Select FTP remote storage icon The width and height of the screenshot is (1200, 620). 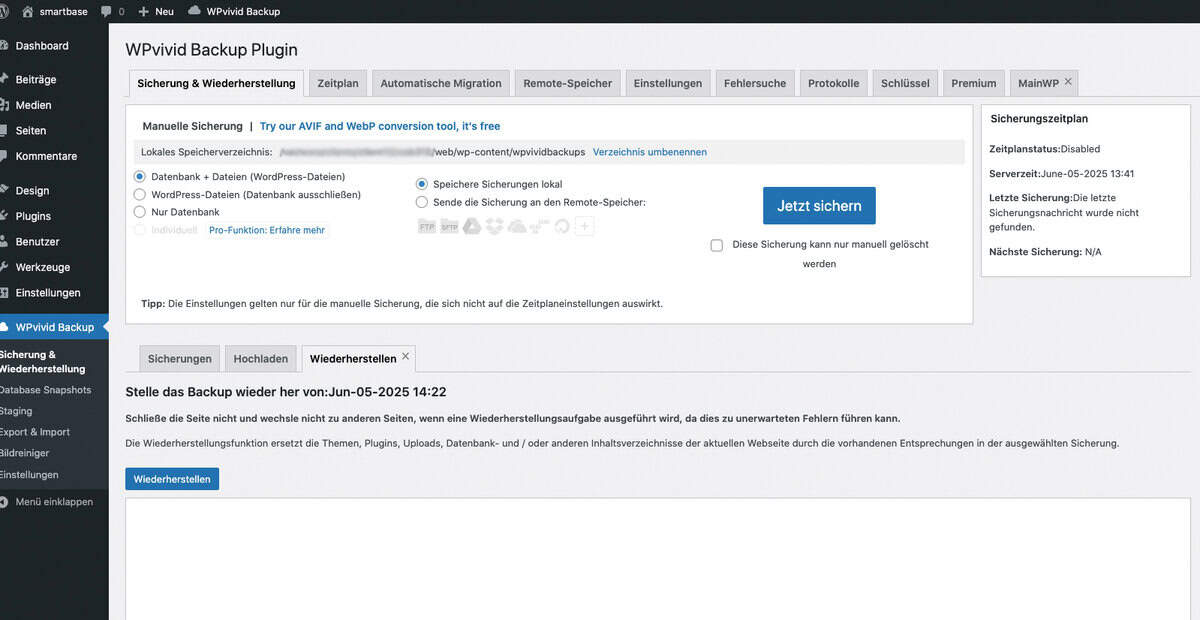(427, 227)
